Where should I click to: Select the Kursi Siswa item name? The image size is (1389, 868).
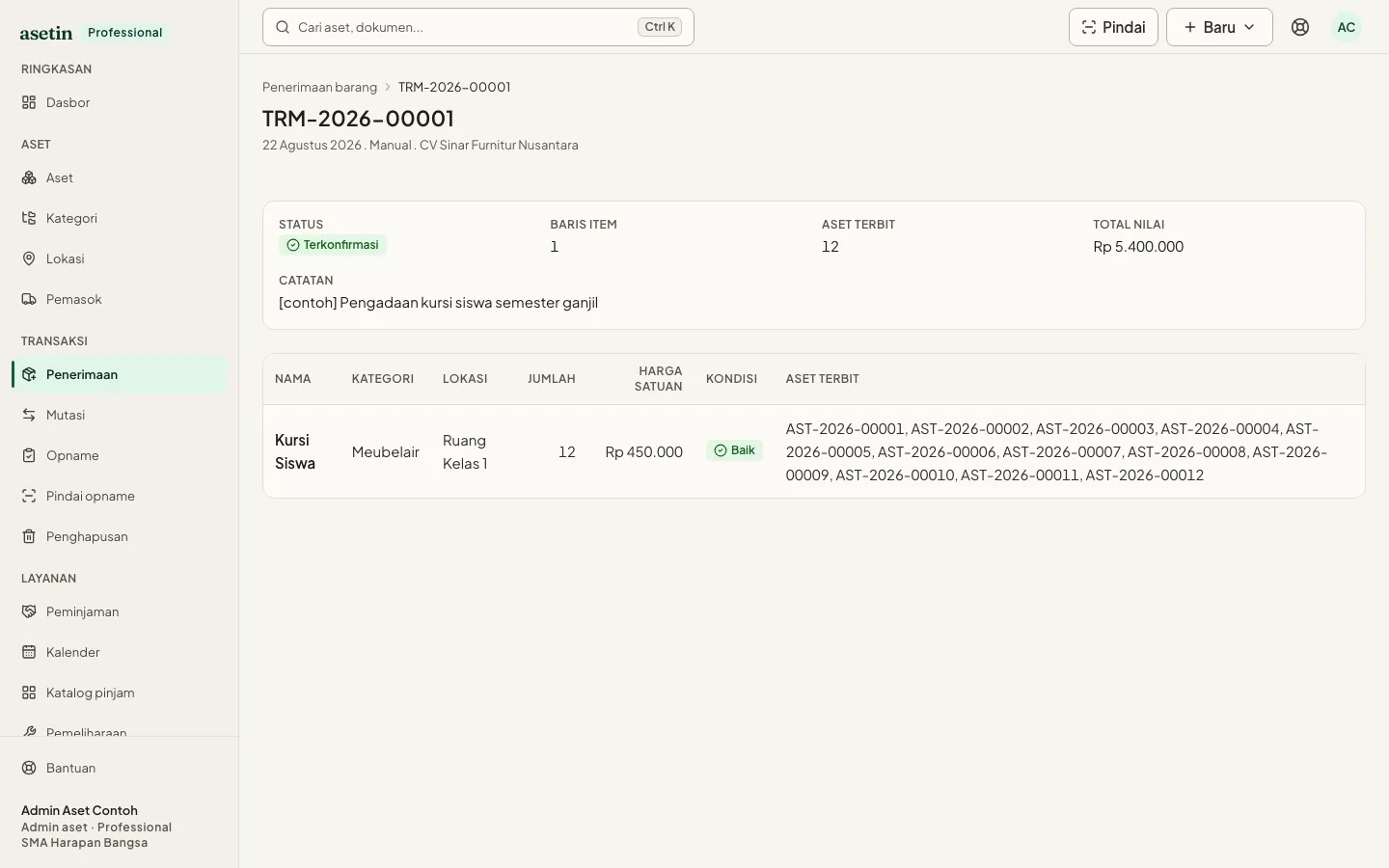pyautogui.click(x=295, y=451)
